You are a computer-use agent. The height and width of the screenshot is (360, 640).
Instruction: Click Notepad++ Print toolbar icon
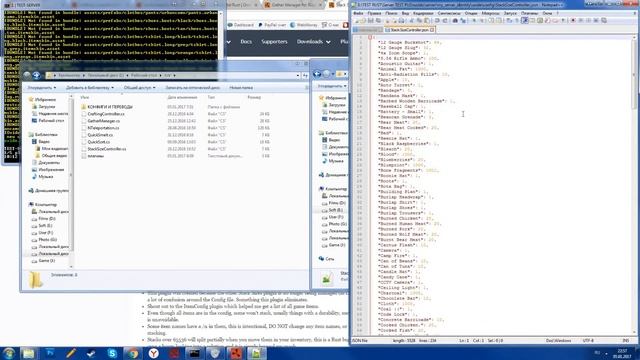(x=402, y=20)
